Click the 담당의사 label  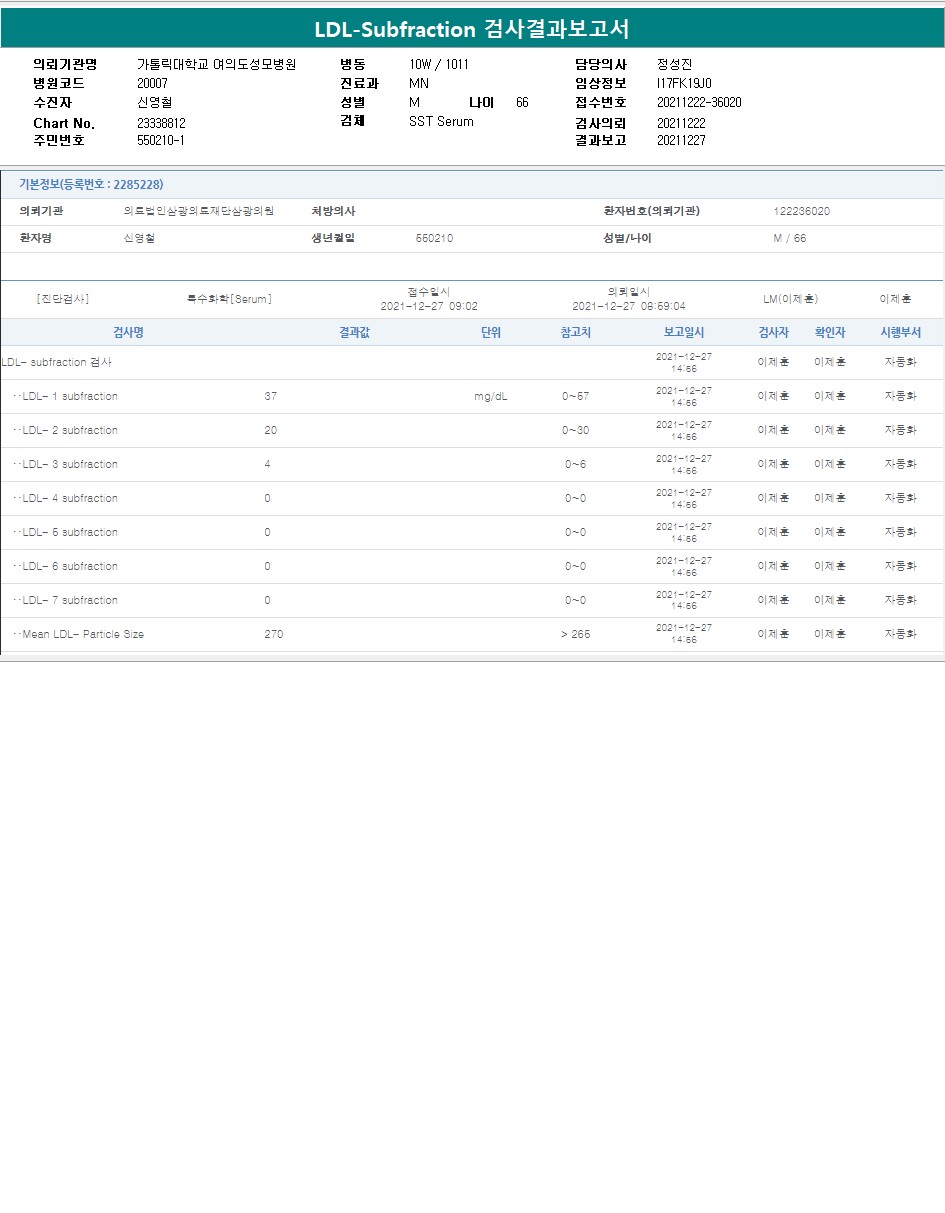601,64
